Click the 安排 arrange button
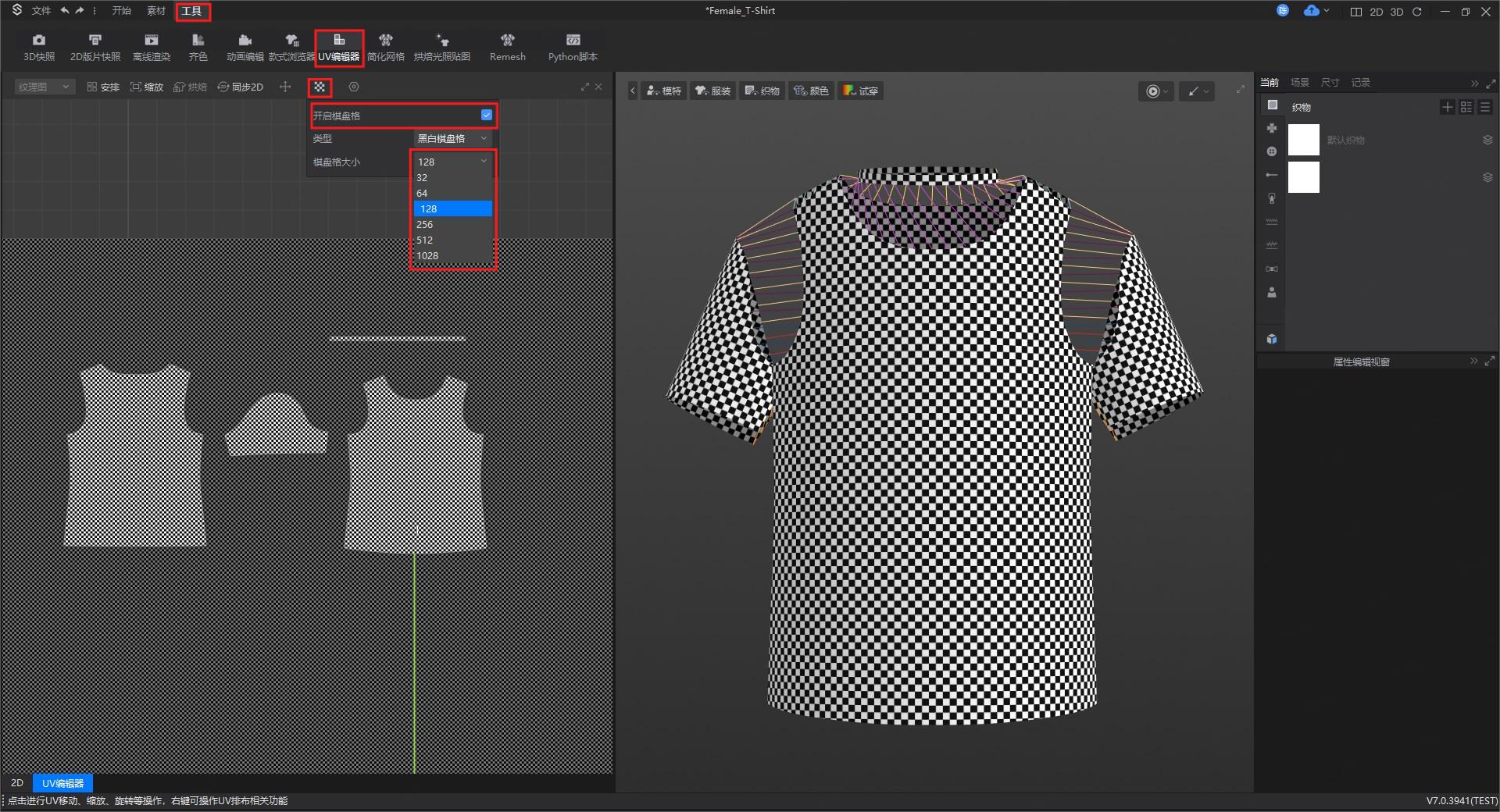1500x812 pixels. click(x=103, y=87)
